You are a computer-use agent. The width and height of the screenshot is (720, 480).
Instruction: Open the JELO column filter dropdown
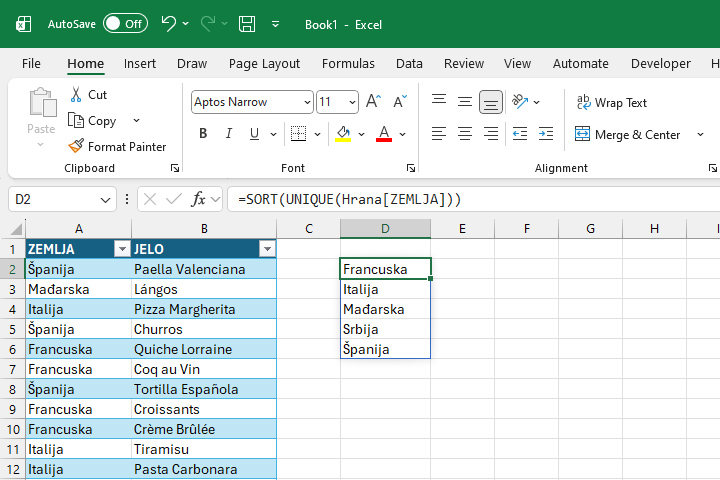(266, 249)
